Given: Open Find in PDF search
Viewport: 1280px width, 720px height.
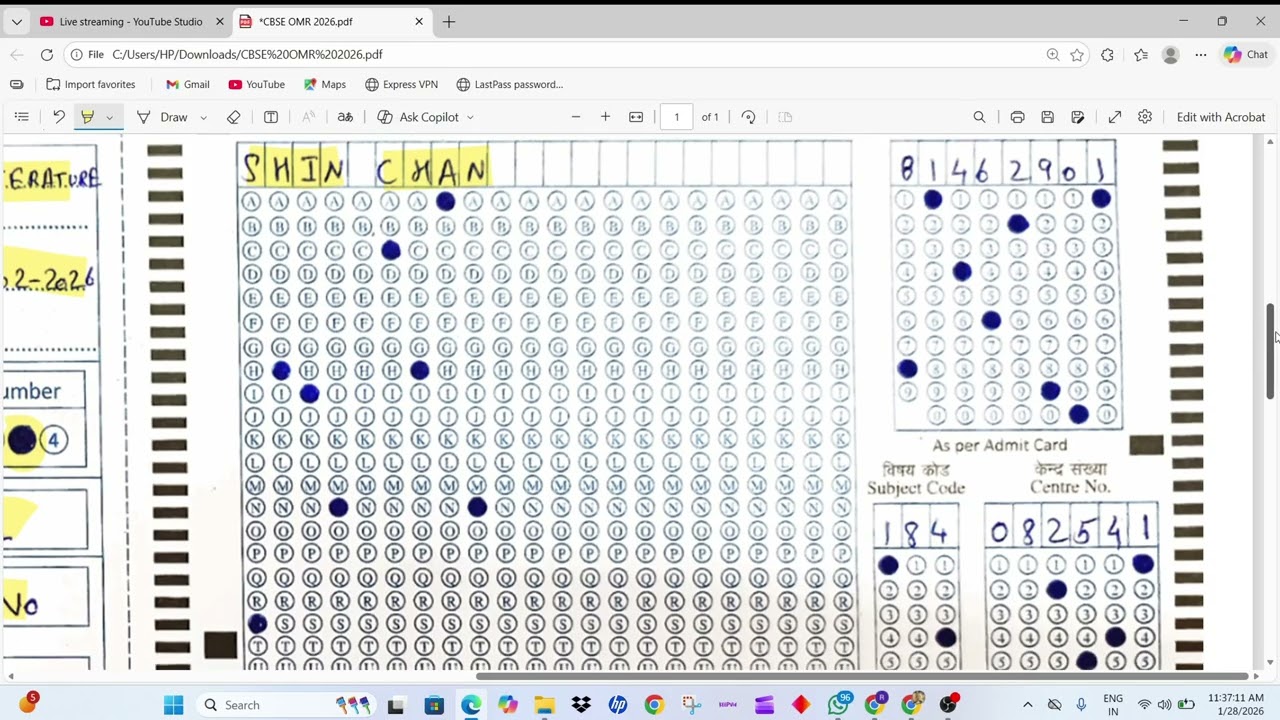Looking at the screenshot, I should (979, 117).
